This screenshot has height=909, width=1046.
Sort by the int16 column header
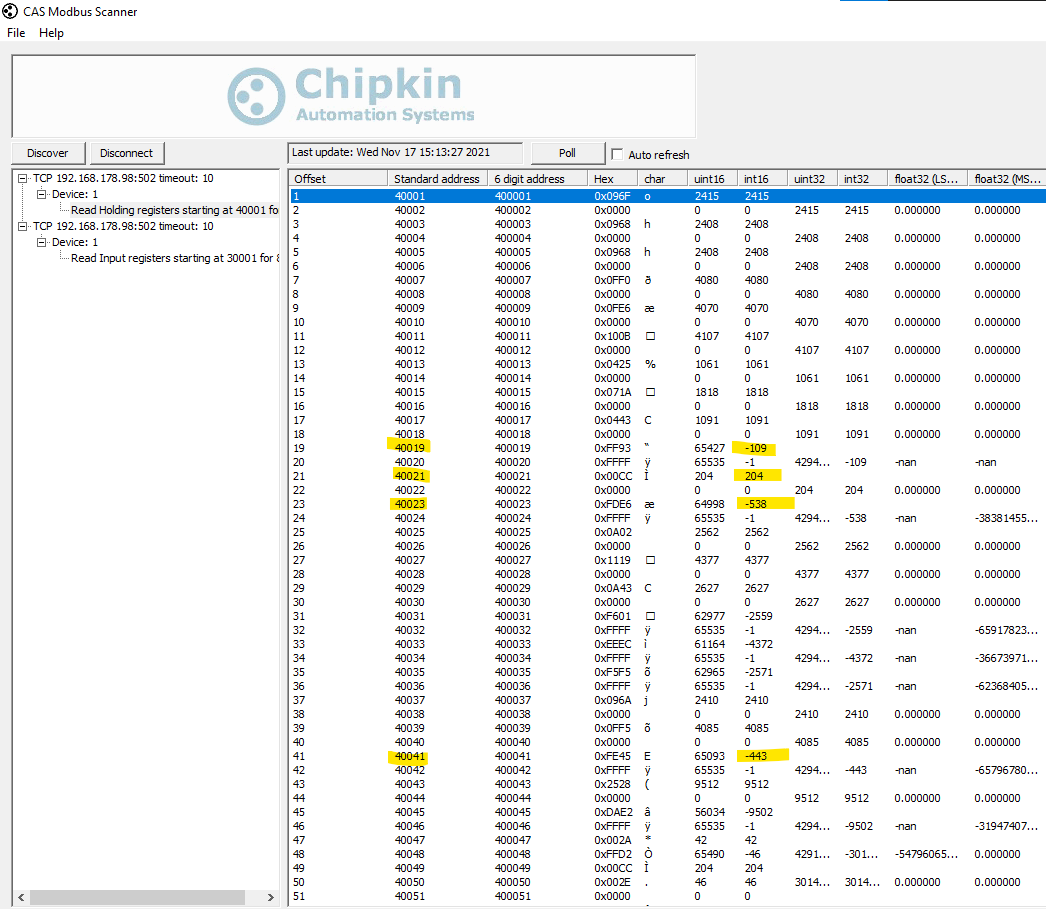point(762,179)
